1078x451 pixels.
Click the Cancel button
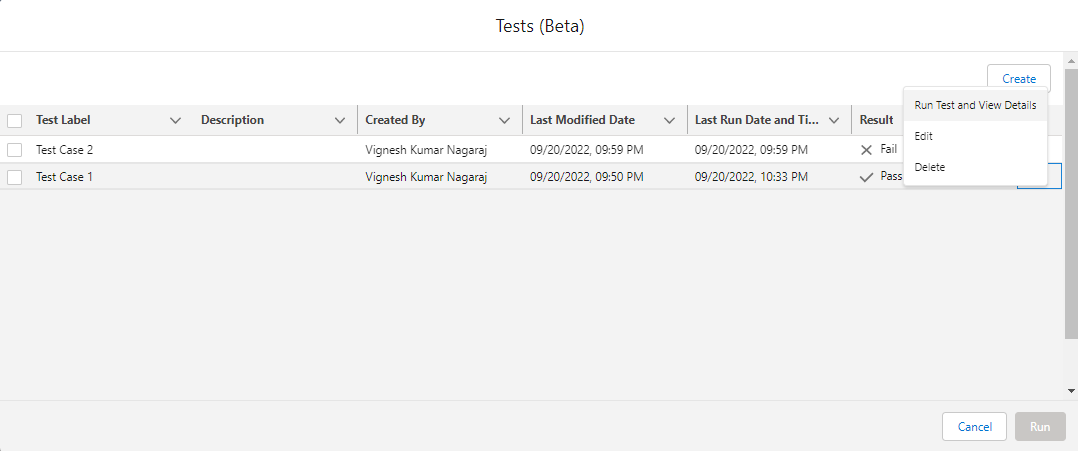pyautogui.click(x=974, y=427)
